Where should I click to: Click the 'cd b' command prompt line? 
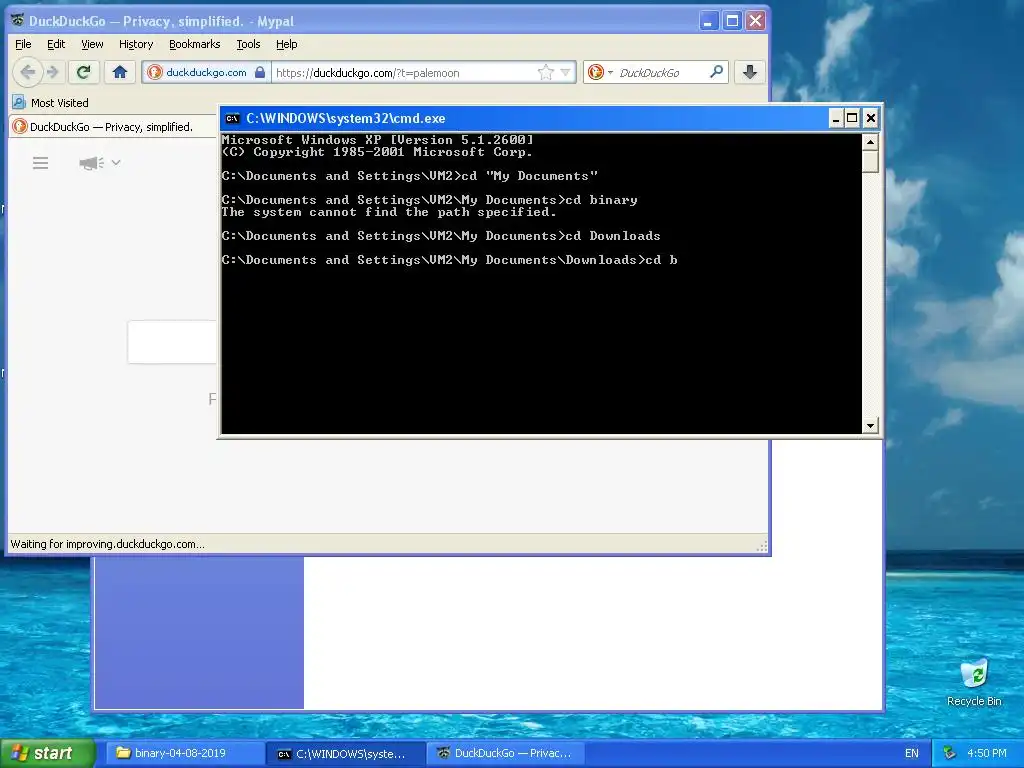point(449,260)
